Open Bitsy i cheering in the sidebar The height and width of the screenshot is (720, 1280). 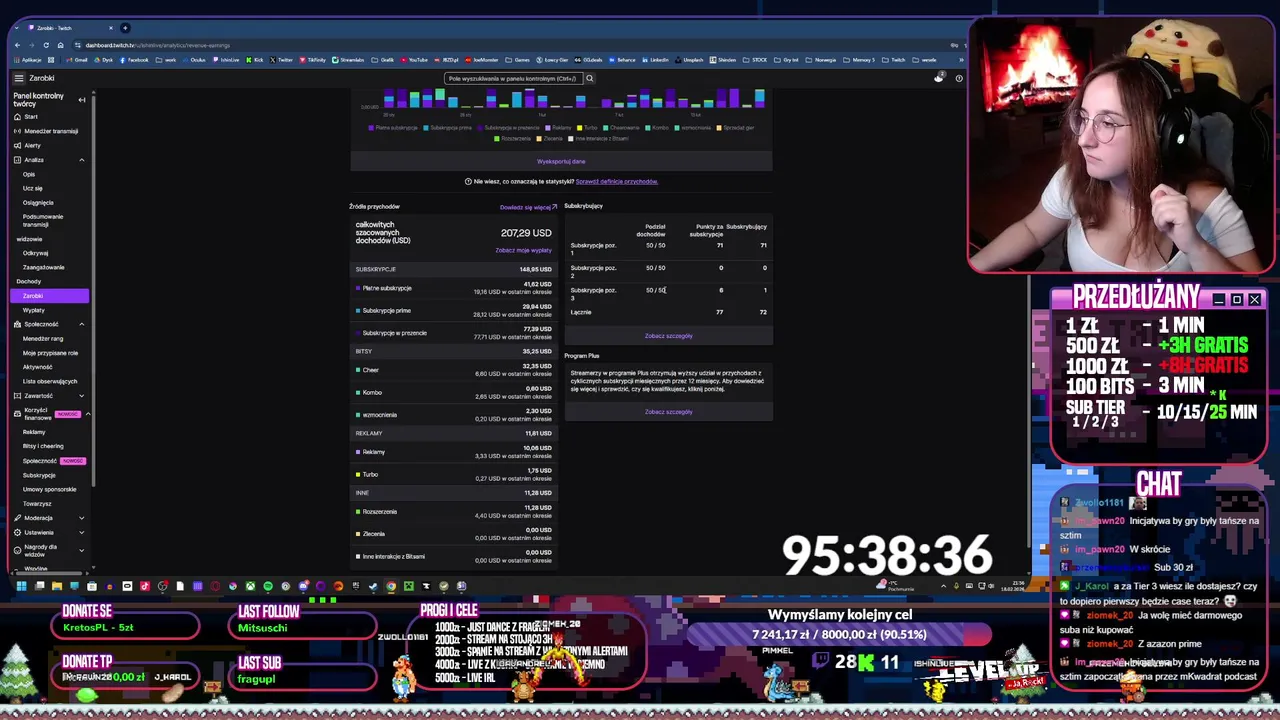point(43,446)
